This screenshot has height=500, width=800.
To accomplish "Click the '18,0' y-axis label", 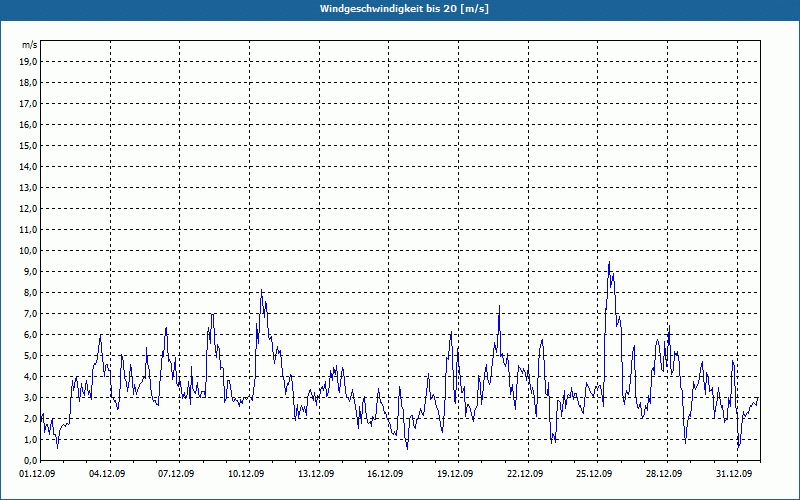I will click(x=28, y=83).
